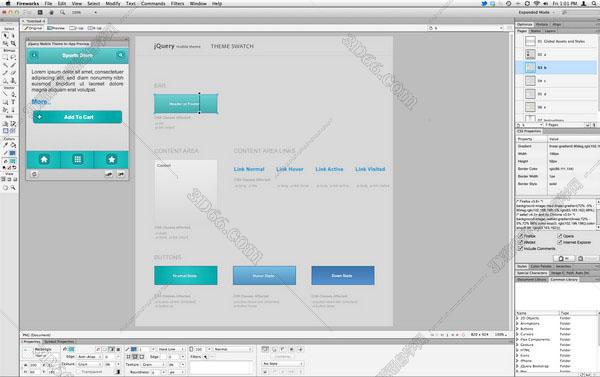Screen dimensions: 600x377
Task: Expand the 2D Objects folder in library
Action: coord(518,318)
